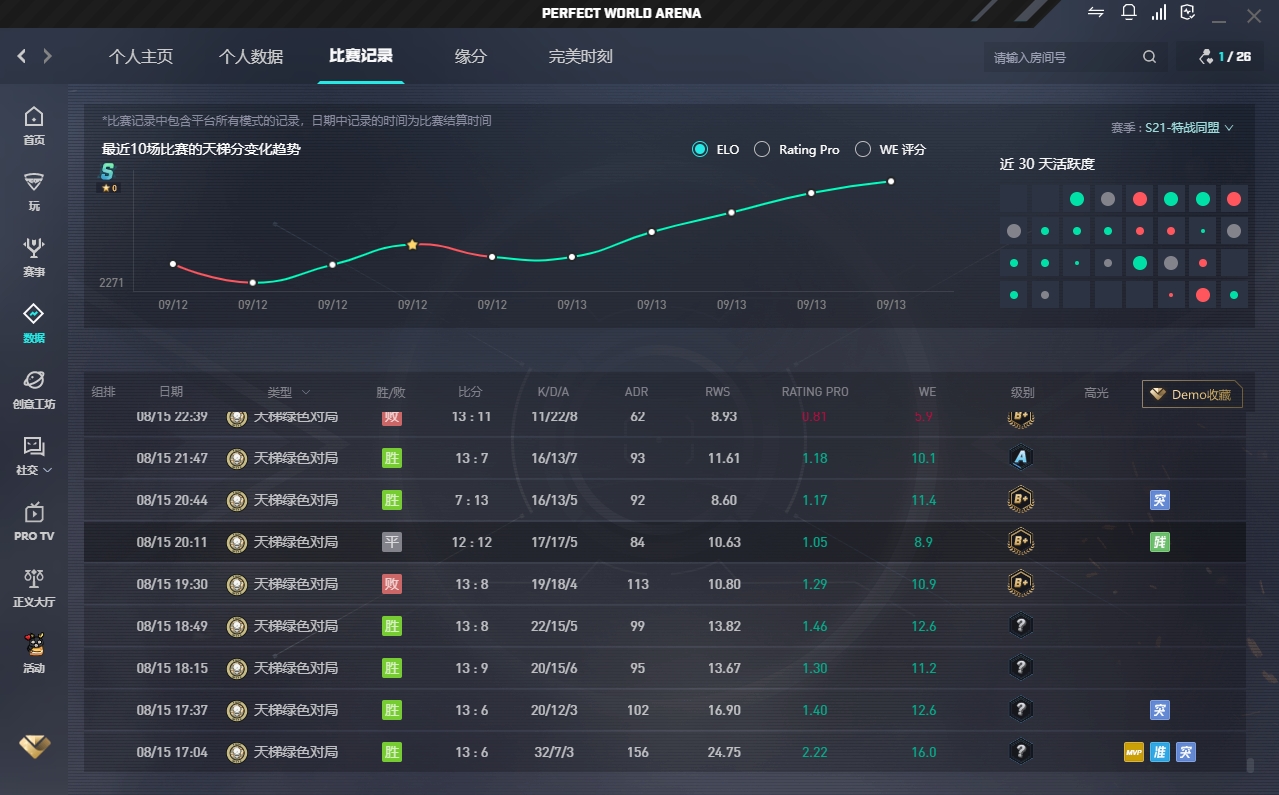Click the 准 highlight badge for 08/15 17:04

pos(1160,752)
